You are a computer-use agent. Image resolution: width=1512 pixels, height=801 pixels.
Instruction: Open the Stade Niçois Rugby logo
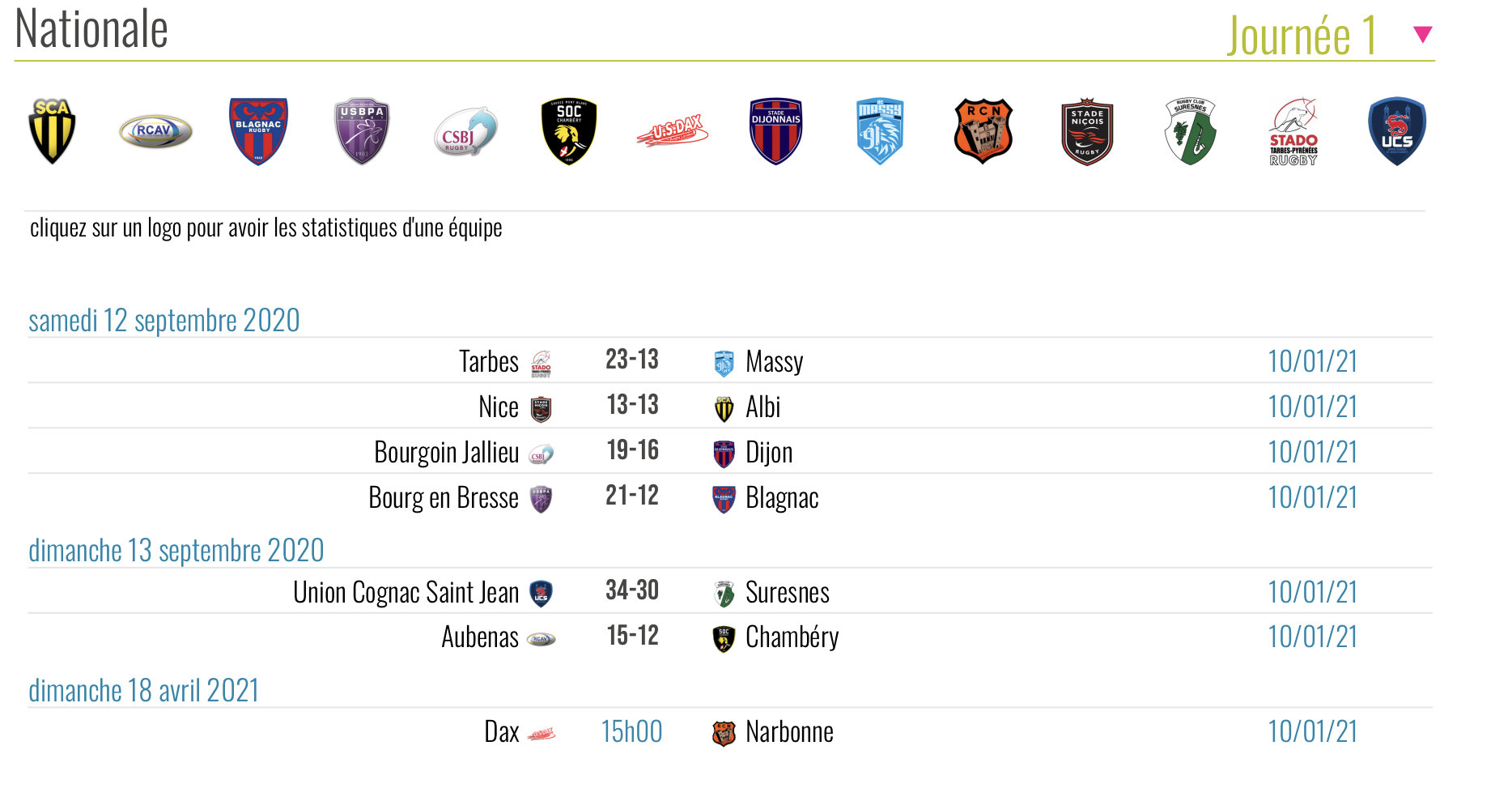[1087, 130]
